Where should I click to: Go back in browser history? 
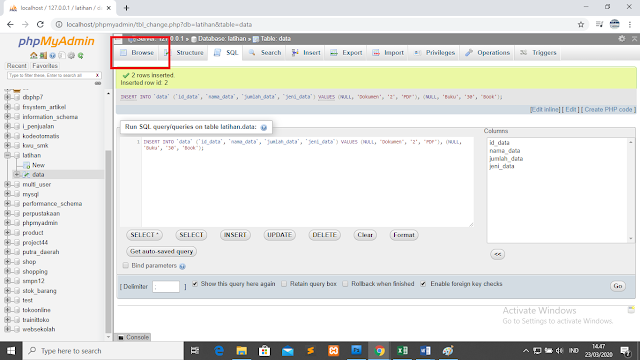(x=10, y=24)
